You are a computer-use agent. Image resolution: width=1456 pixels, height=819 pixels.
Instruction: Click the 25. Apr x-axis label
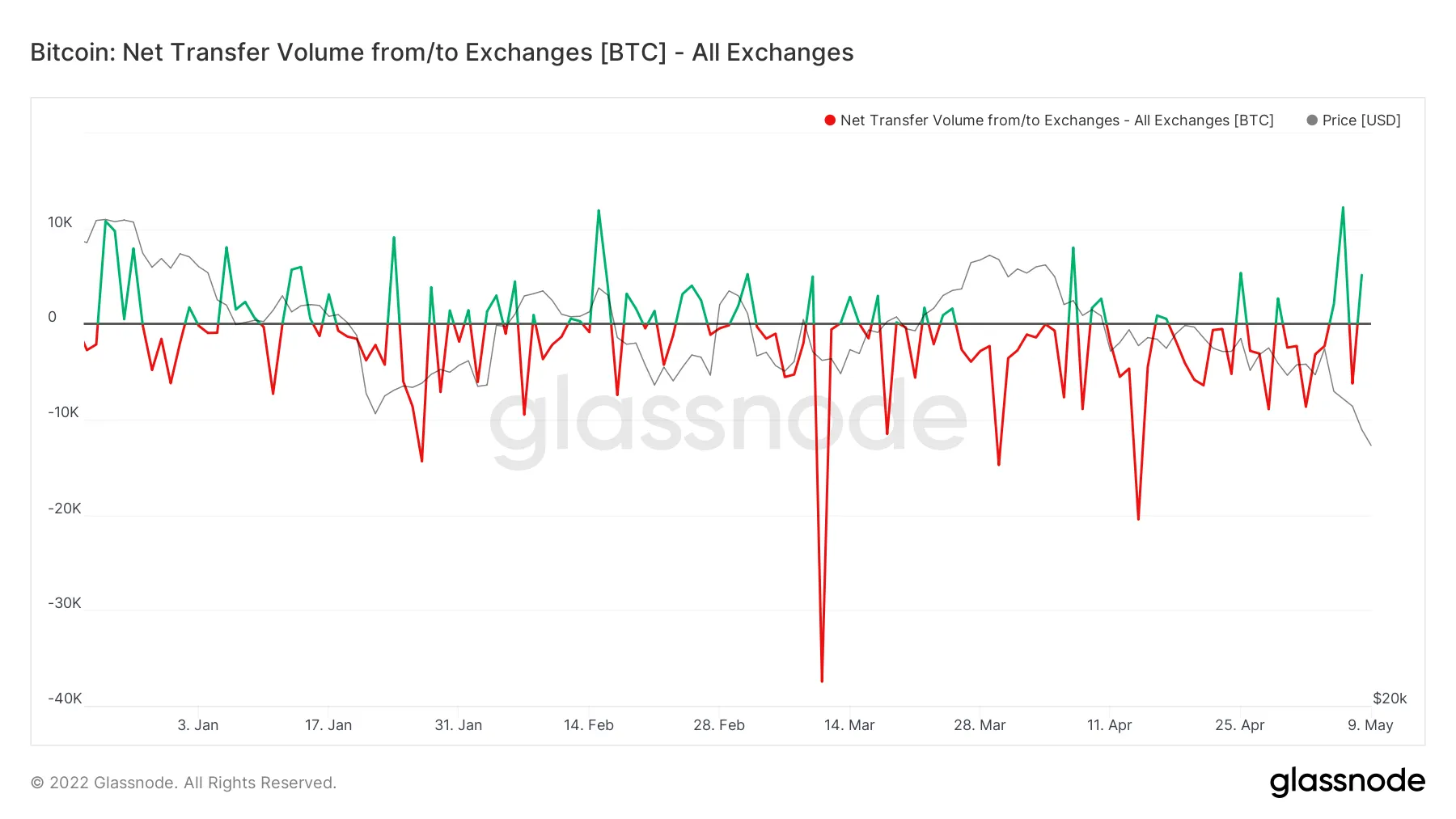[1239, 725]
